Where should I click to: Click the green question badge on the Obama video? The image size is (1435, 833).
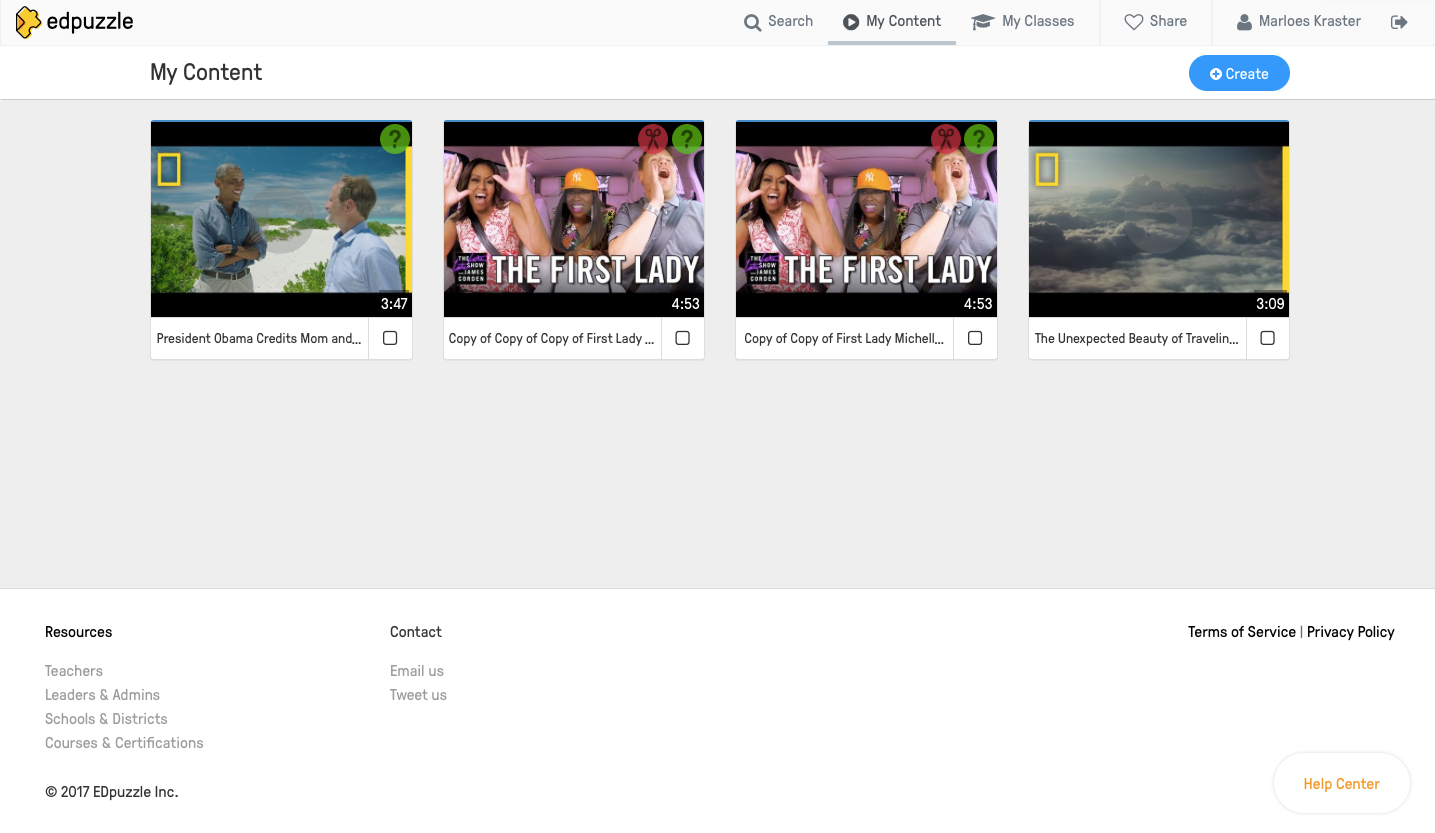pyautogui.click(x=395, y=138)
